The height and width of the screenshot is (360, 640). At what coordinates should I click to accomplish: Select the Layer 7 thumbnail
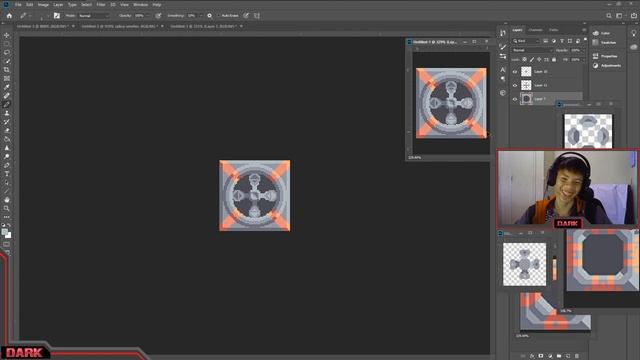coord(526,99)
